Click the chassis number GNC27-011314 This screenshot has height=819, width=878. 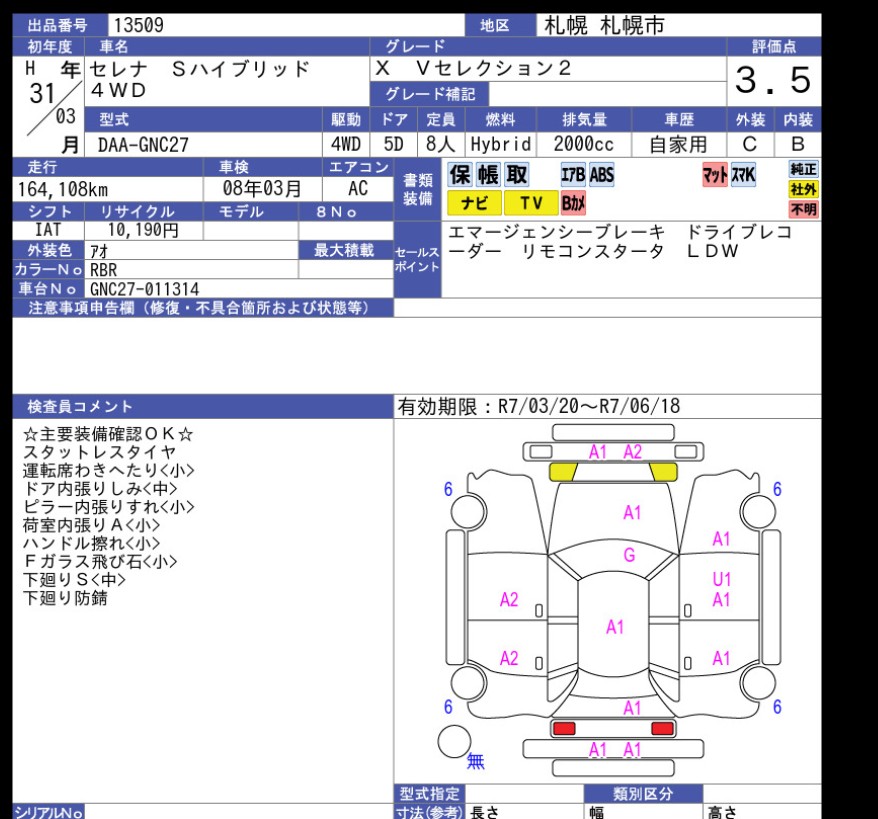(x=144, y=289)
